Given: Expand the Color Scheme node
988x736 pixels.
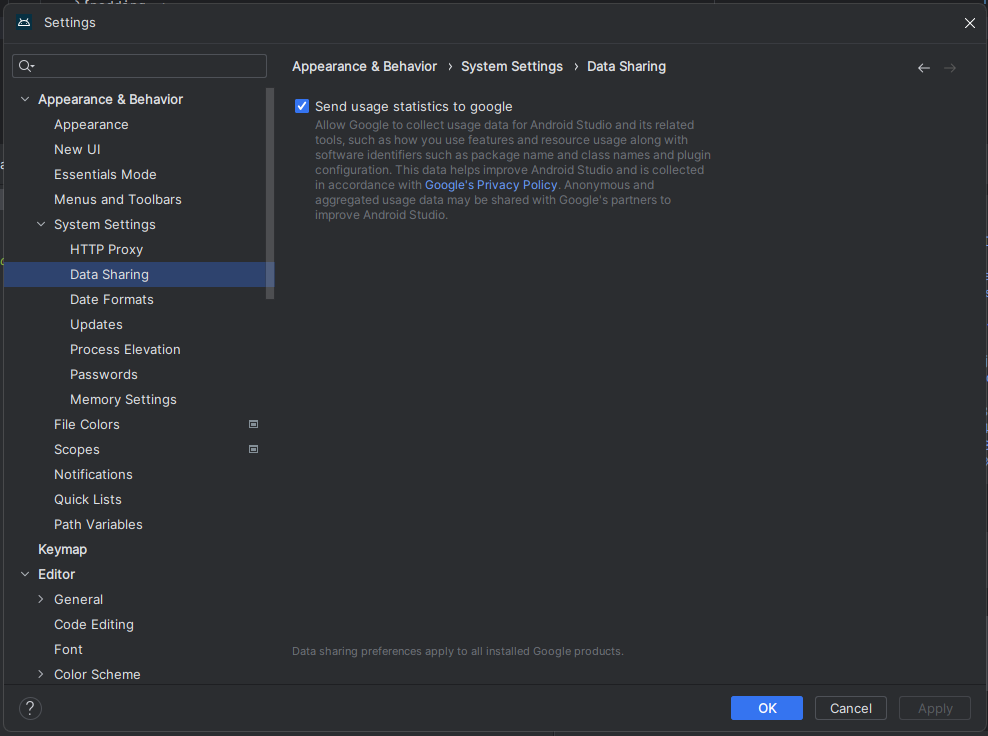Looking at the screenshot, I should [41, 674].
